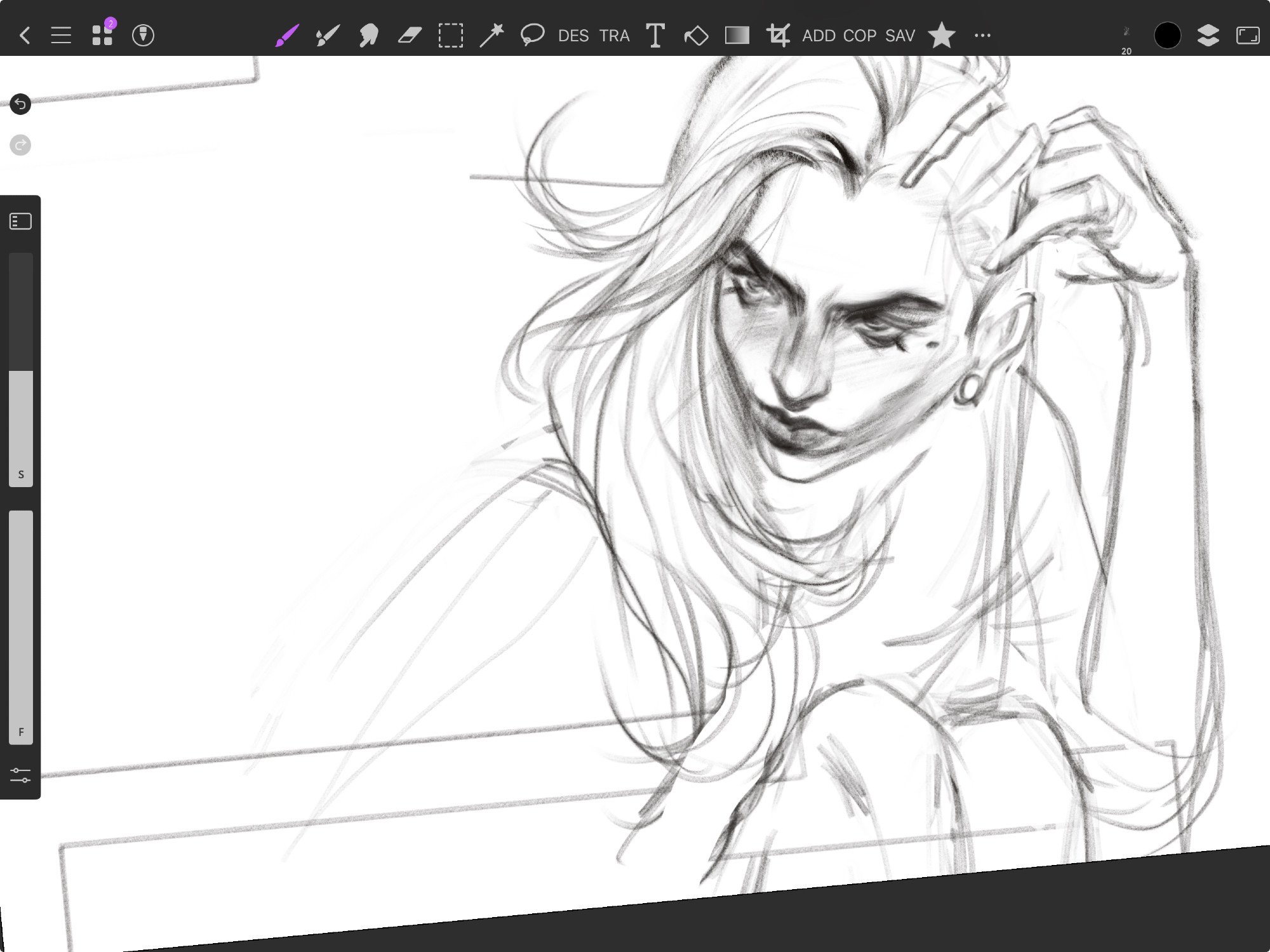Select the purple Brush tool
The image size is (1270, 952).
(287, 35)
